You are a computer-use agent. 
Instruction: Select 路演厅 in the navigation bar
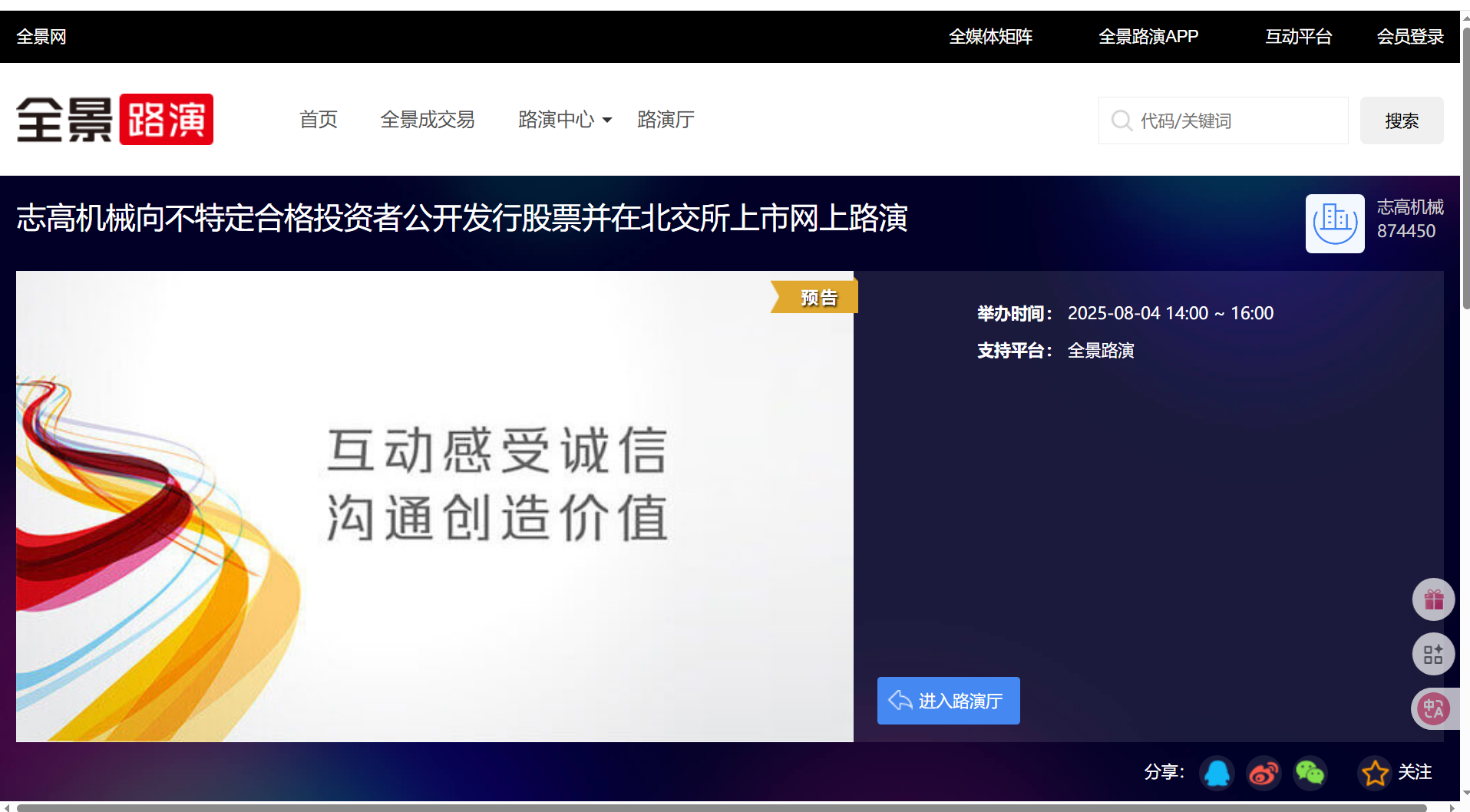pos(666,120)
